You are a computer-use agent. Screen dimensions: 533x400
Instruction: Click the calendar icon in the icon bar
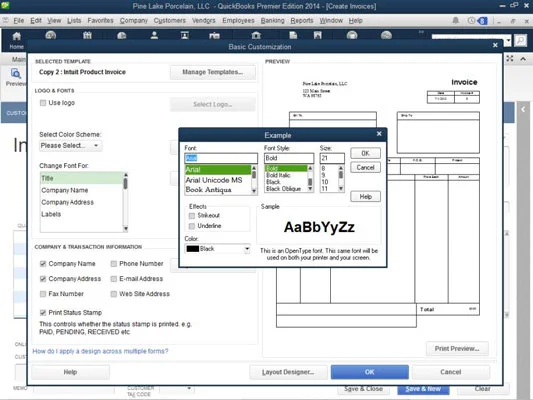point(87,35)
